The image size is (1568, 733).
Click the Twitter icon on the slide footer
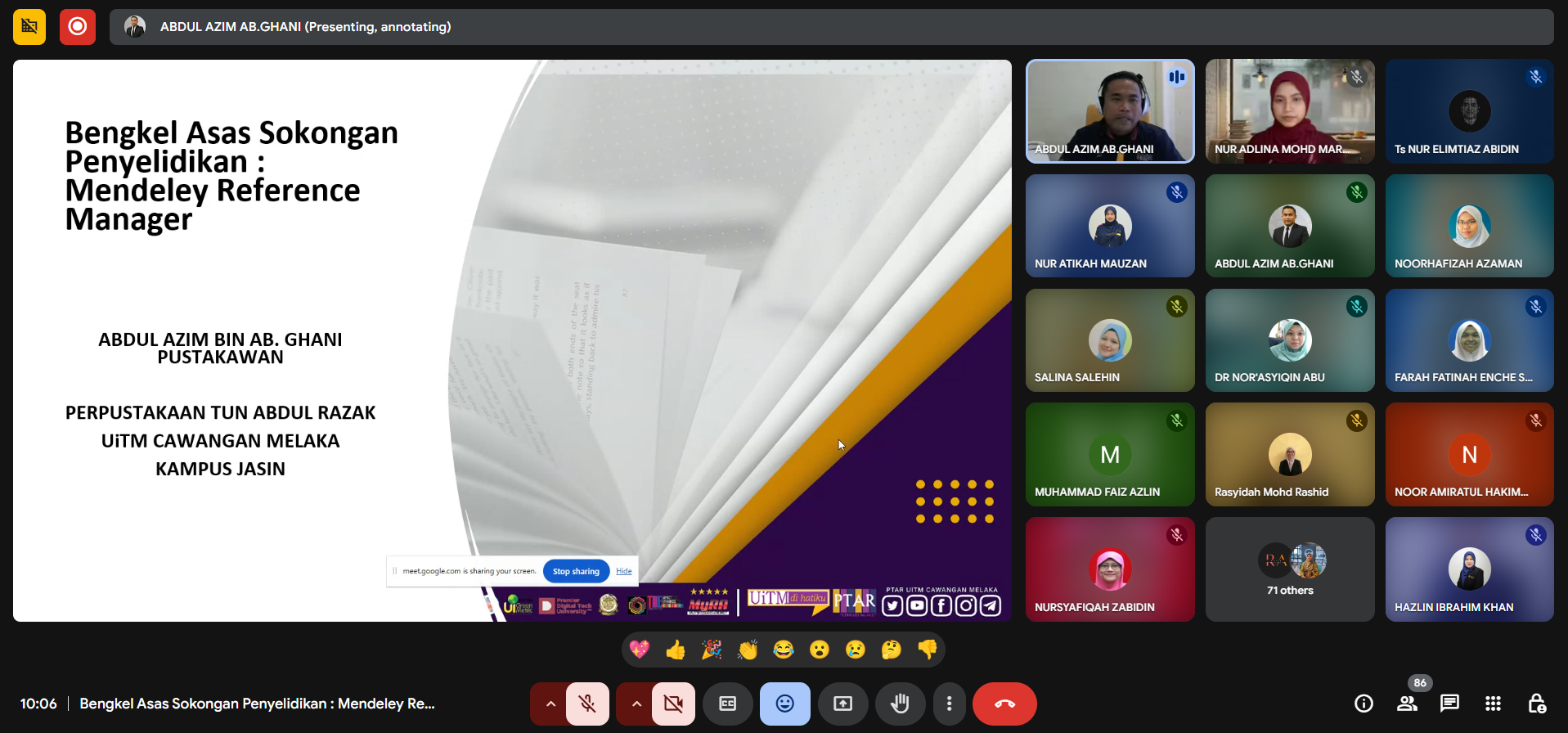click(893, 605)
